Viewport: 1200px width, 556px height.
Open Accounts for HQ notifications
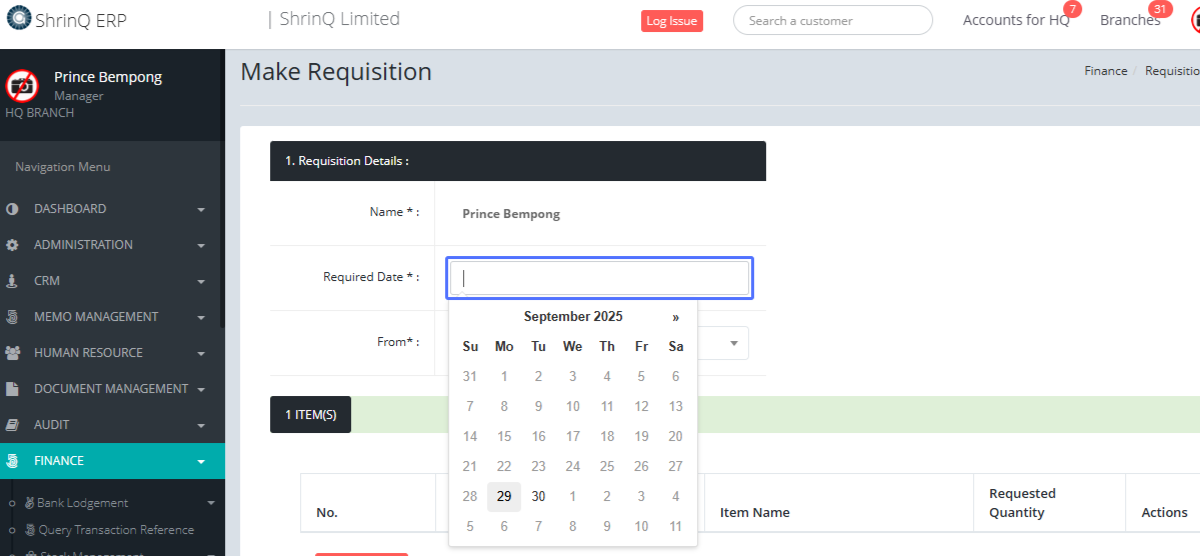(x=1016, y=20)
